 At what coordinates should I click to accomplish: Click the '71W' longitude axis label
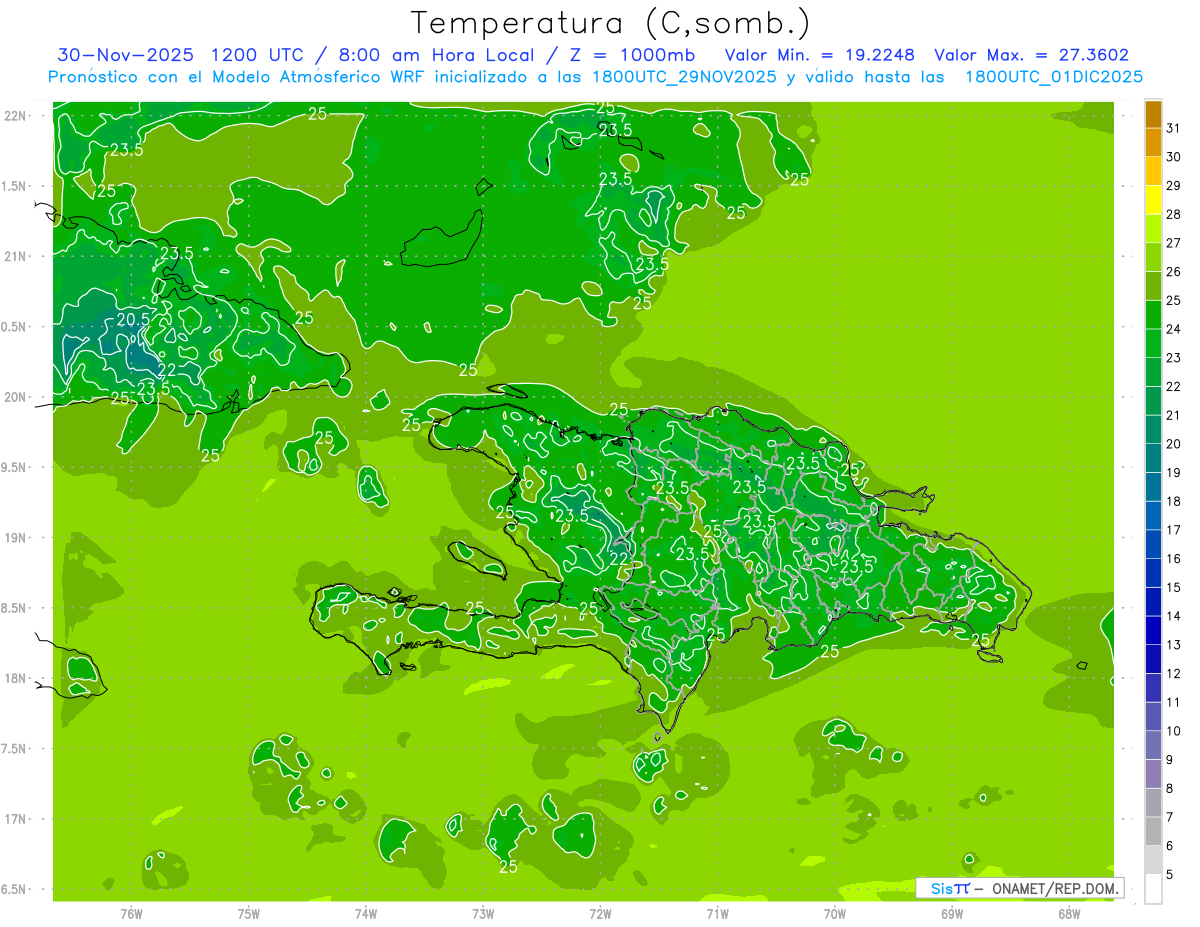(x=717, y=913)
